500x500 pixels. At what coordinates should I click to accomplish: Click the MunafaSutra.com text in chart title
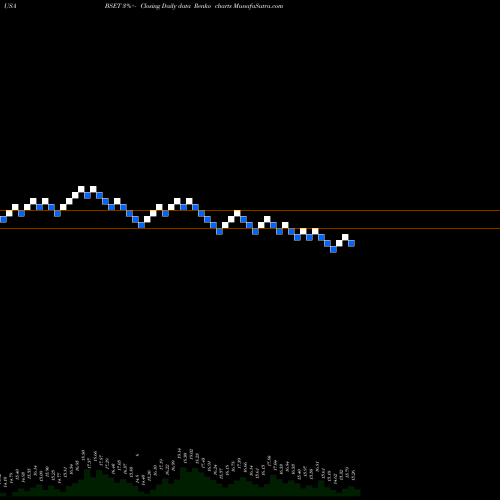(x=258, y=6)
